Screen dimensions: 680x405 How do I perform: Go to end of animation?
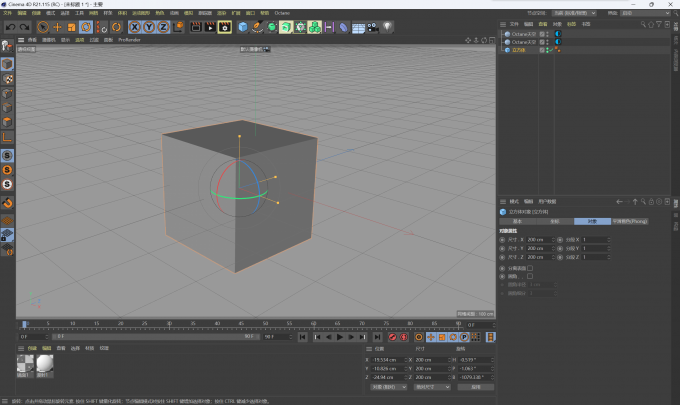tap(377, 337)
